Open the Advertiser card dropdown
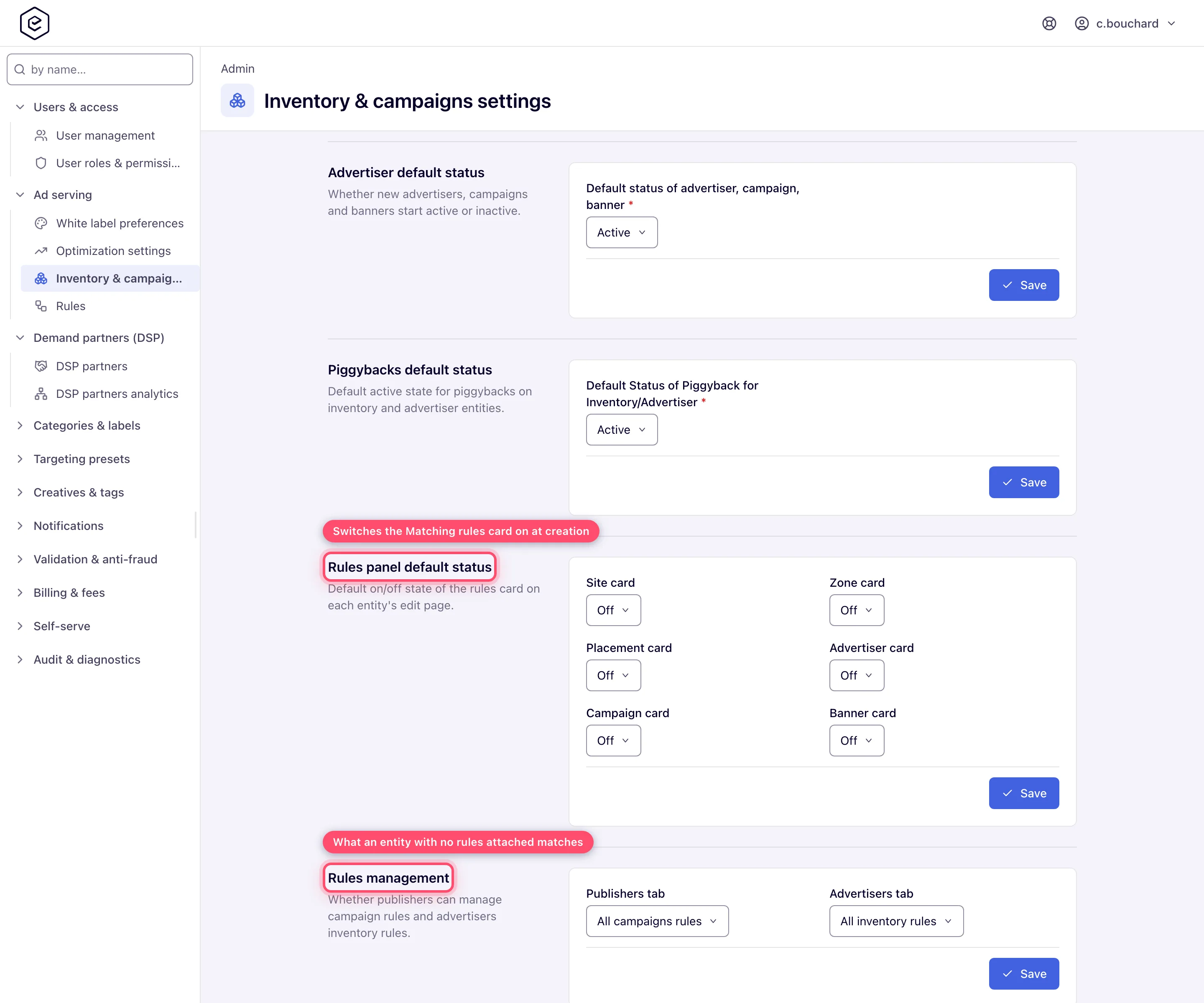The height and width of the screenshot is (1003, 1204). (x=857, y=676)
